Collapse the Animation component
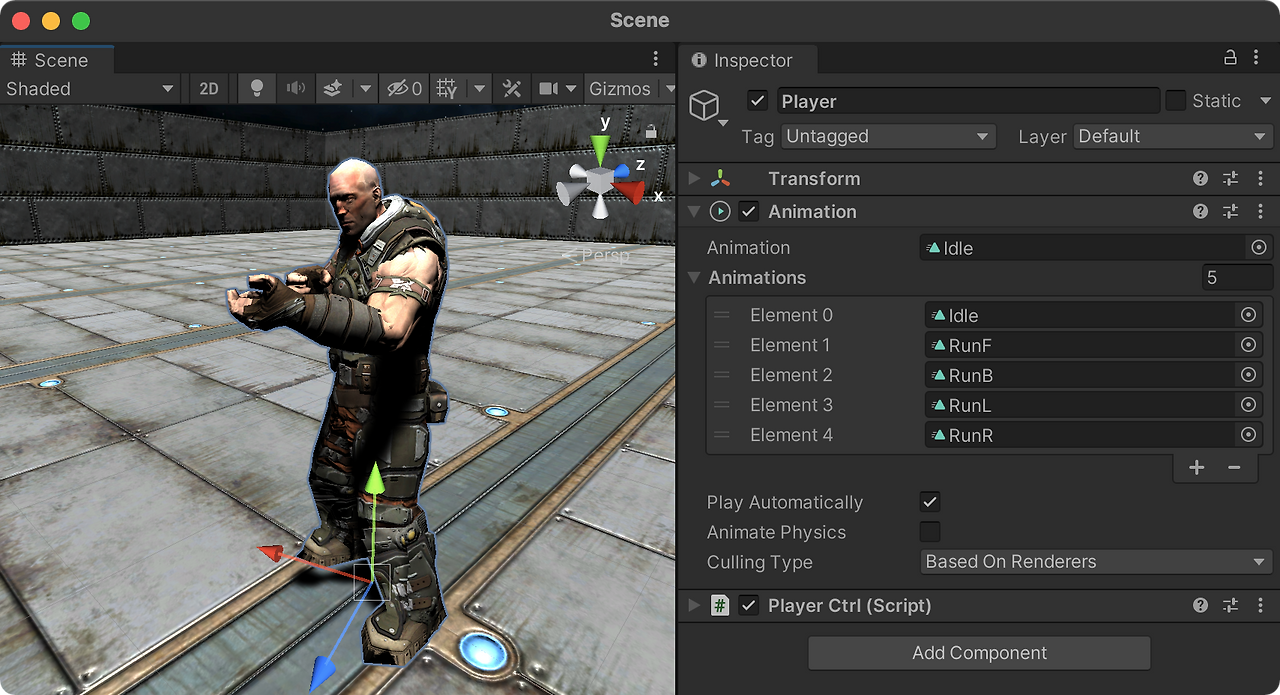Screen dimensions: 1280x695 click(695, 212)
